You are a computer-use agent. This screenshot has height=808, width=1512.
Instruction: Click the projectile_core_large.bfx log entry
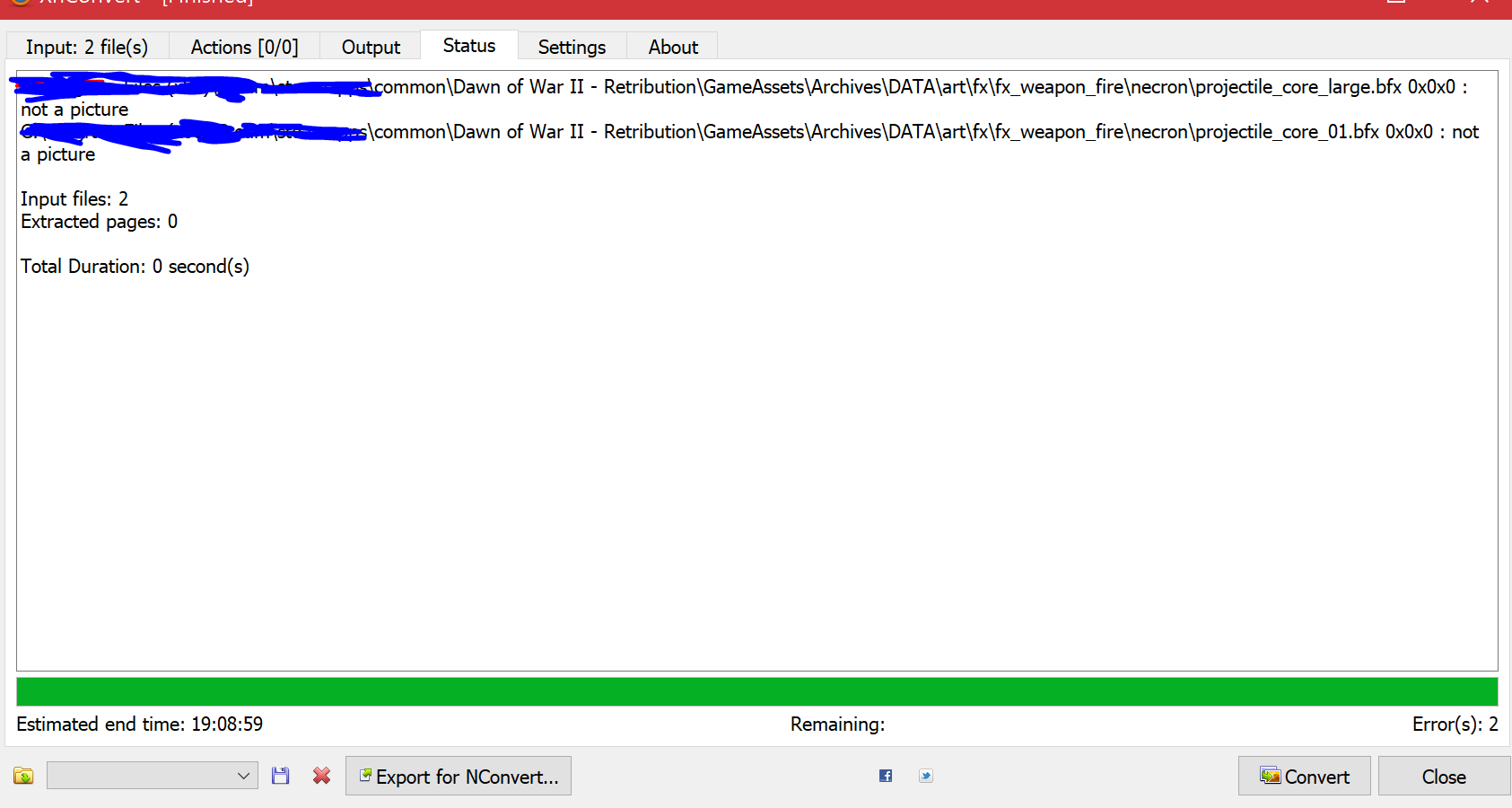click(x=745, y=98)
